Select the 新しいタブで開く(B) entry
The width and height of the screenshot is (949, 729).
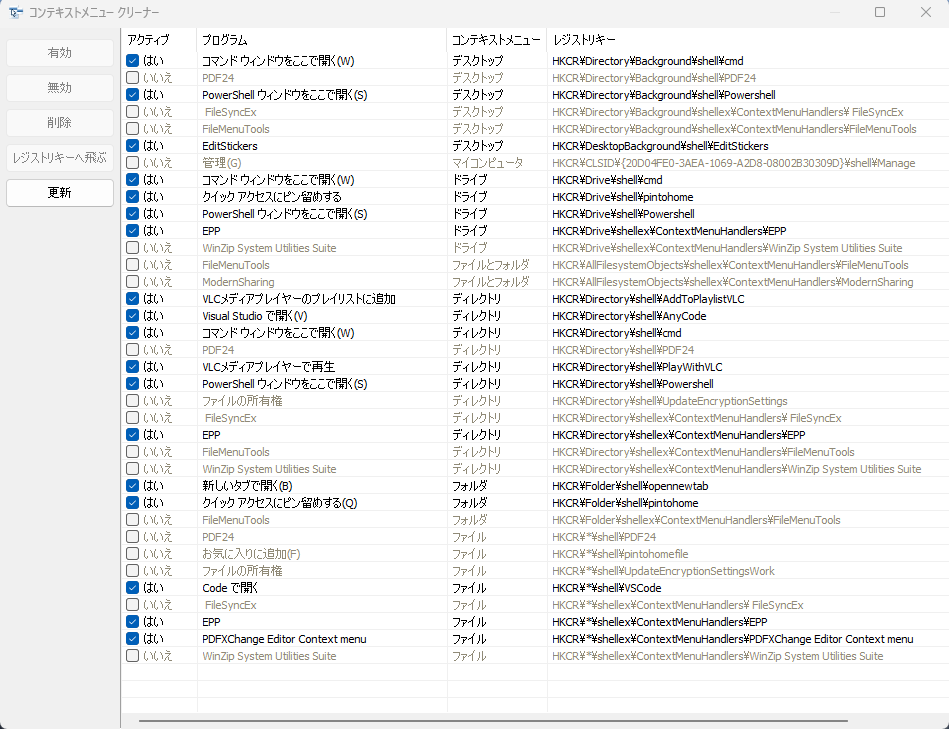pos(248,486)
